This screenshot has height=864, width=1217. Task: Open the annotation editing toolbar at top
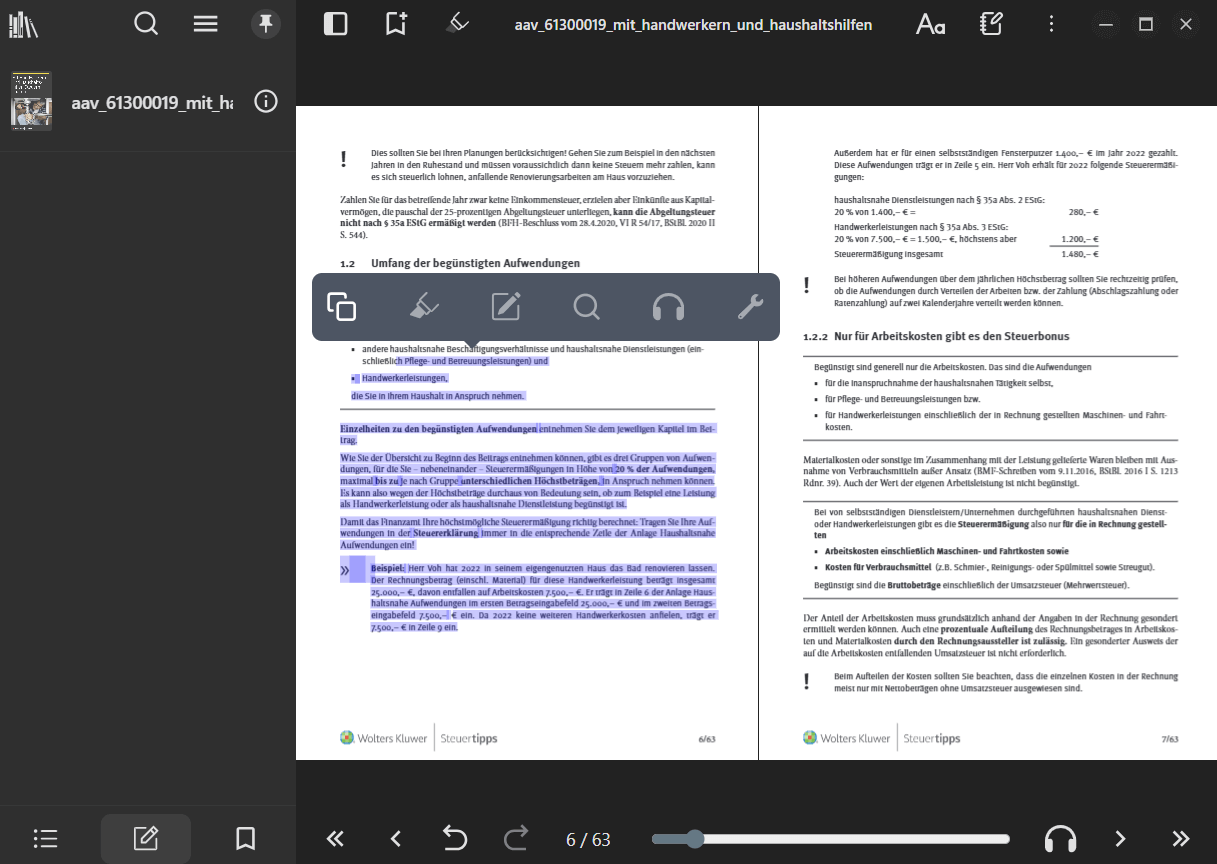coord(990,22)
